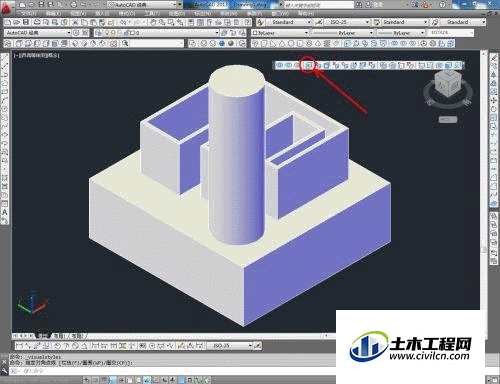
Task: Select the Multiline Text A tool
Action: tap(5, 212)
